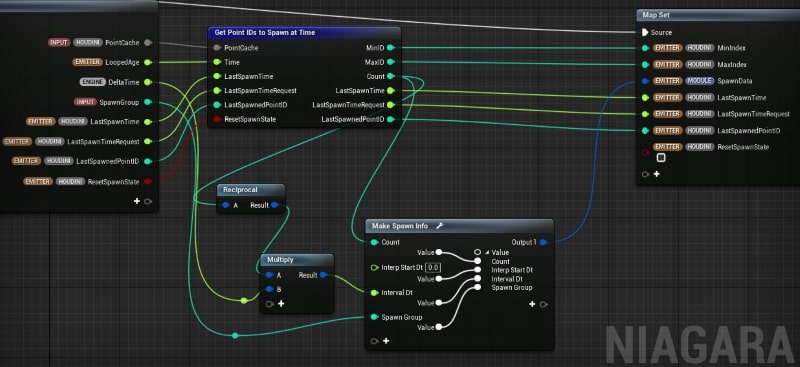Click the Multiply node's B input pin

(269, 289)
